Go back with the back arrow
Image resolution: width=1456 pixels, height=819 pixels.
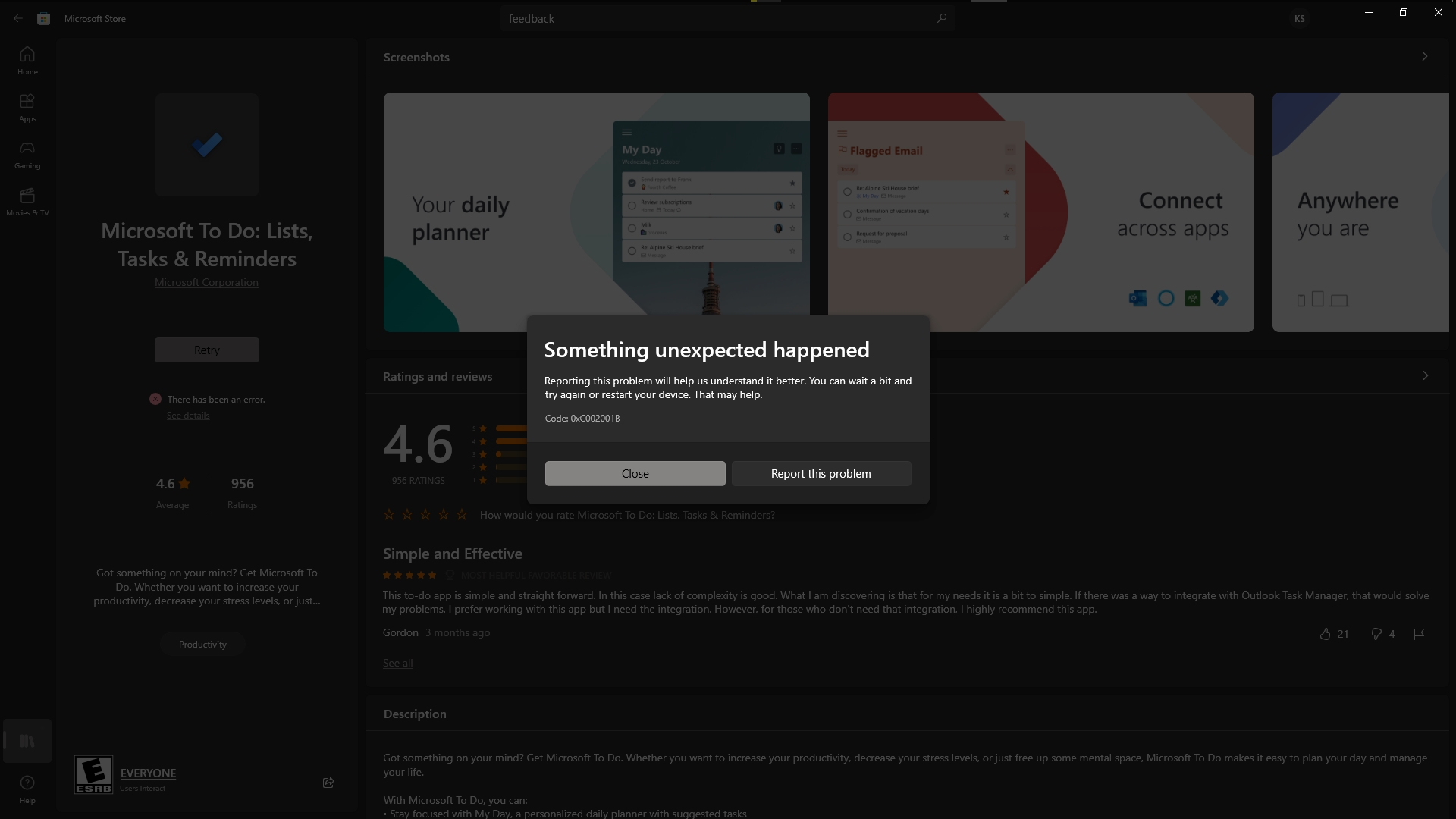point(18,18)
